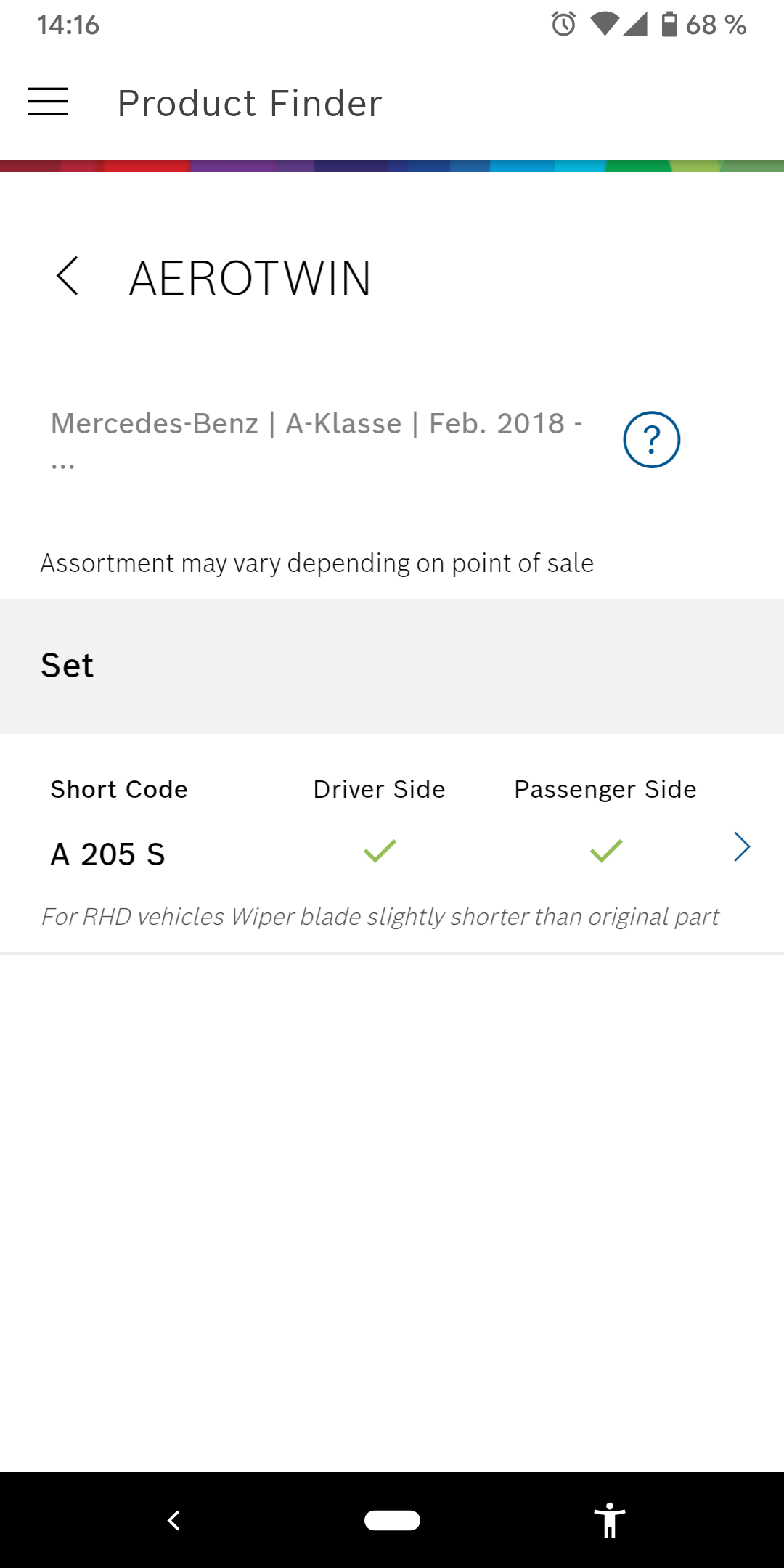This screenshot has height=1568, width=784.
Task: Open the A 205 S short code
Action: [108, 854]
